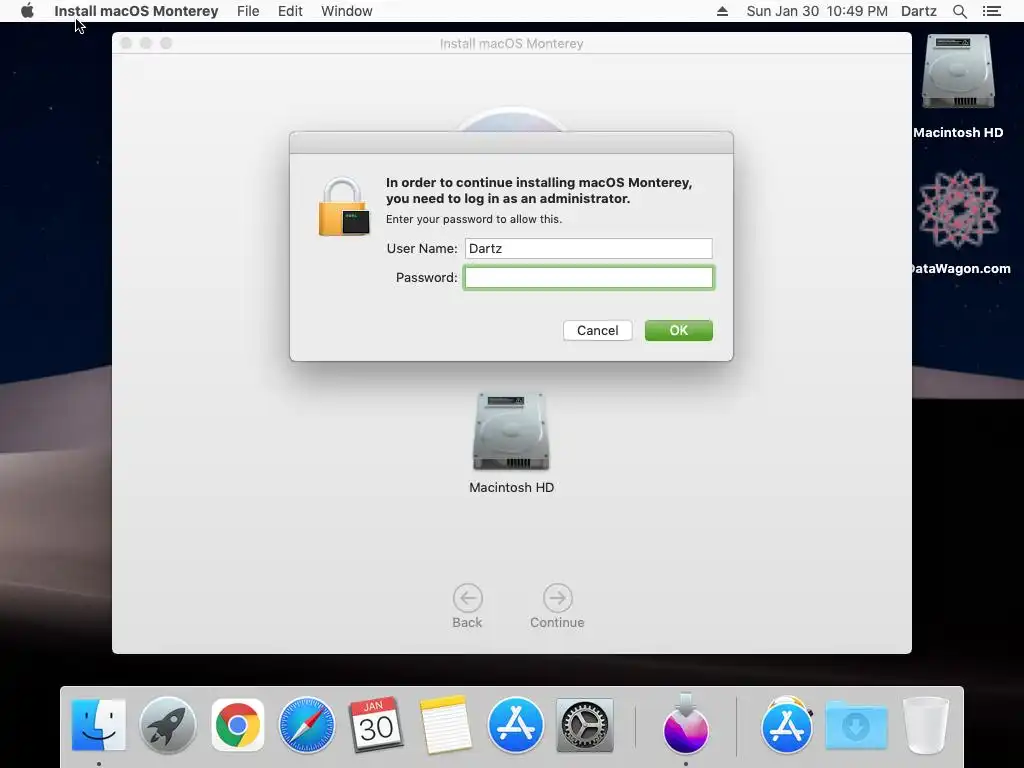Open the File menu

point(248,11)
